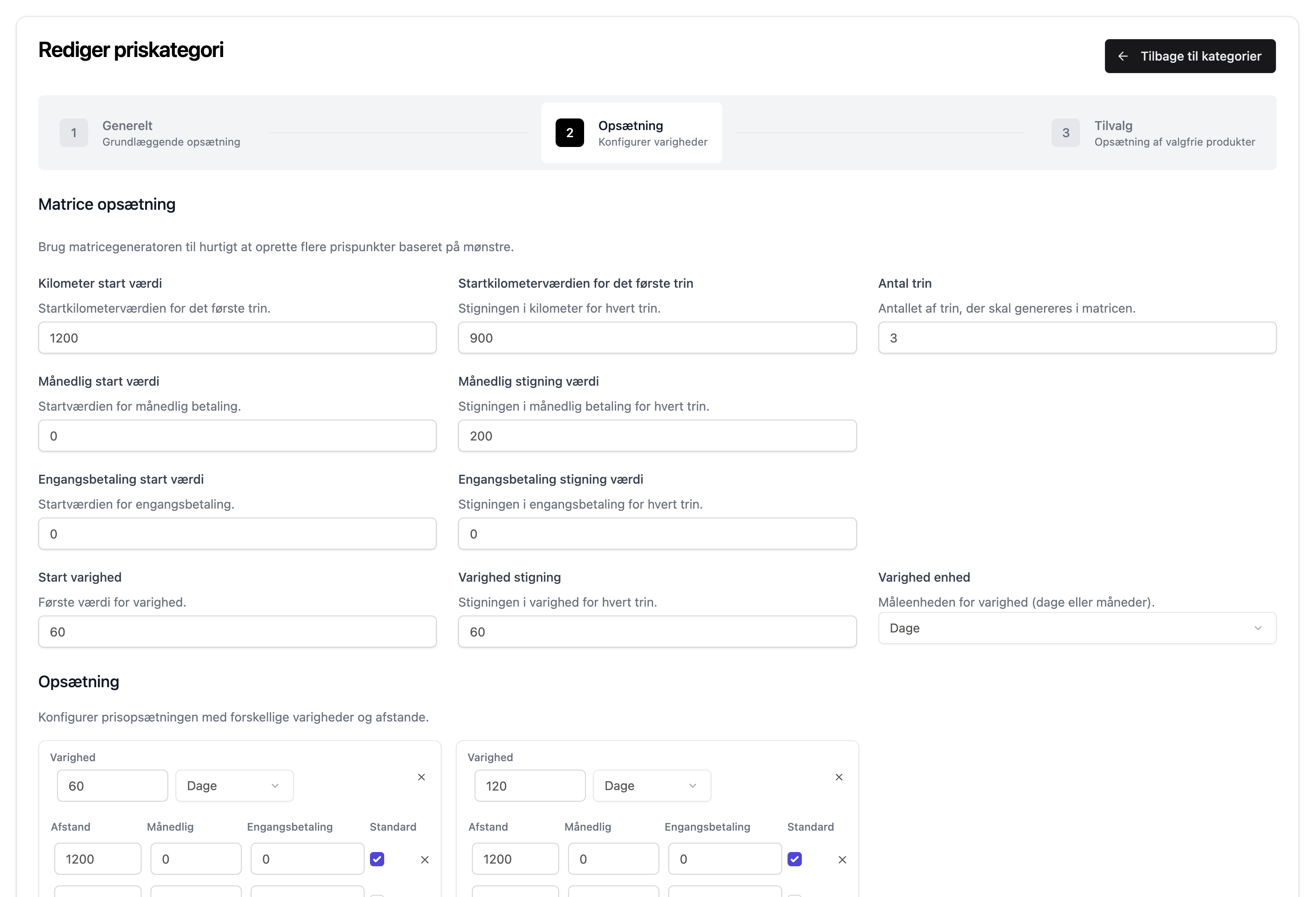Uncheck Standard checkbox in 60 Dage card
The height and width of the screenshot is (897, 1316).
coord(377,859)
